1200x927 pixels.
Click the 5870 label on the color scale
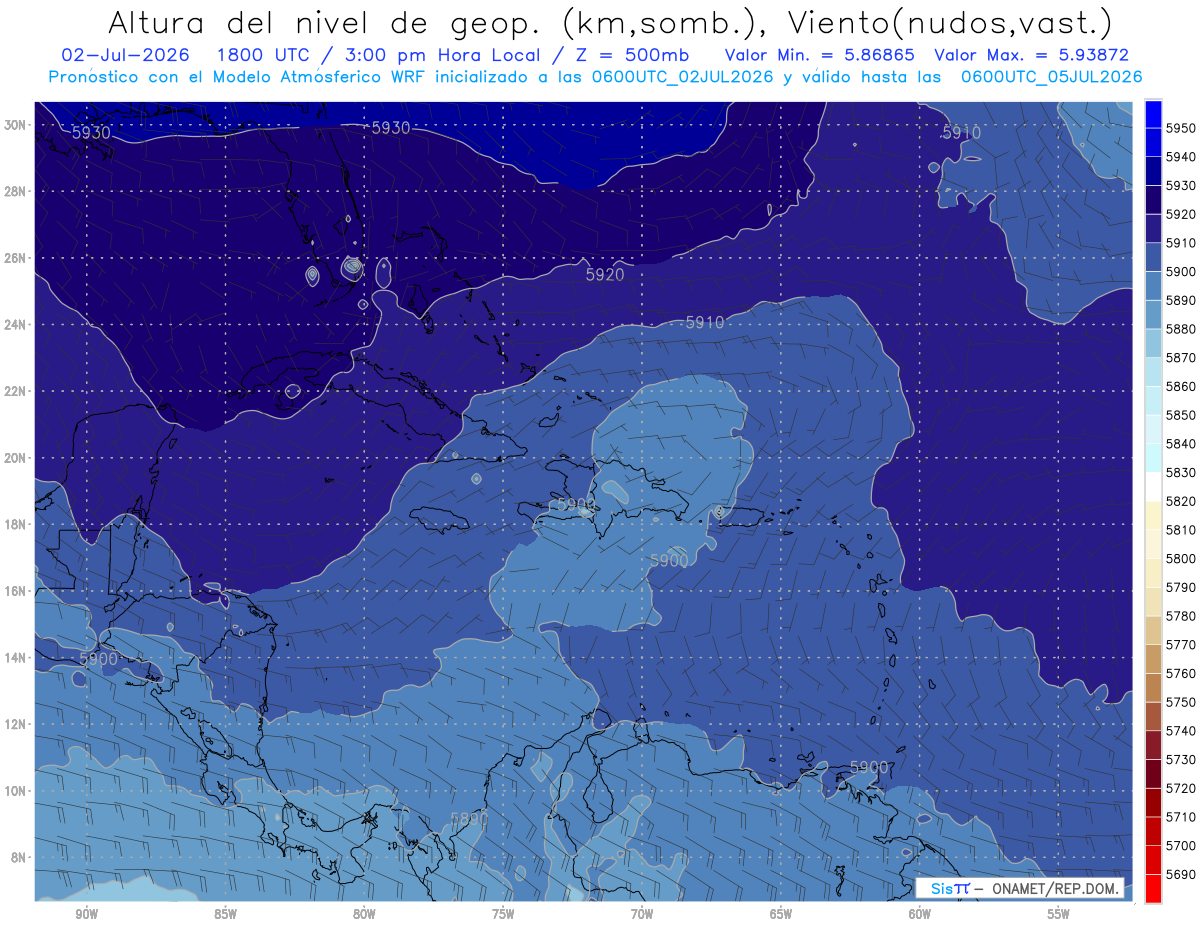1181,357
